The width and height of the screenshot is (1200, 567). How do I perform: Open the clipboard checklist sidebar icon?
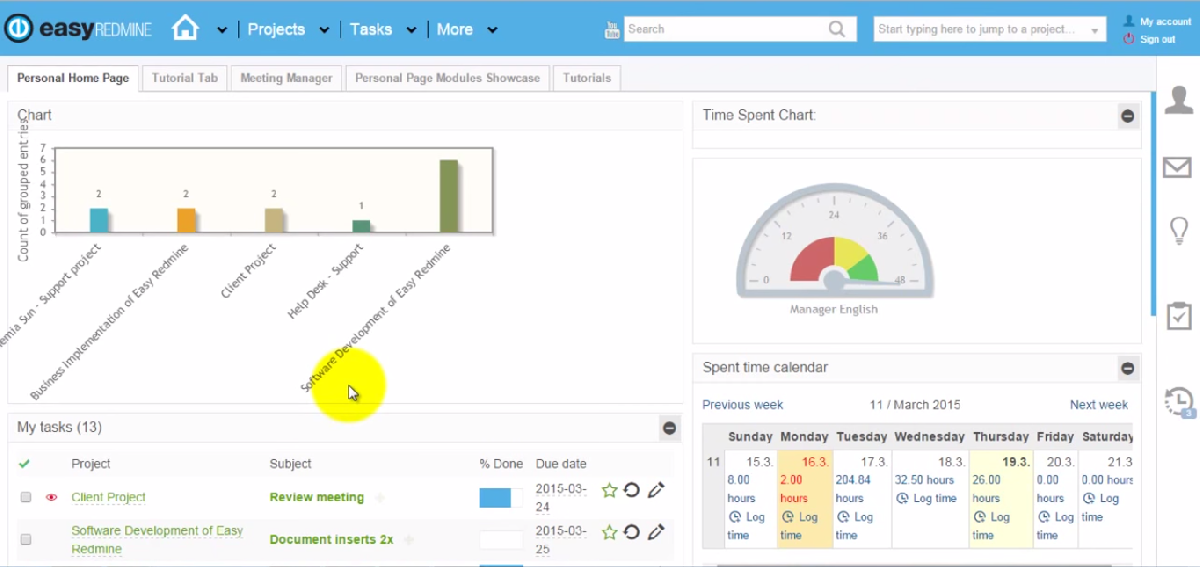(x=1178, y=315)
